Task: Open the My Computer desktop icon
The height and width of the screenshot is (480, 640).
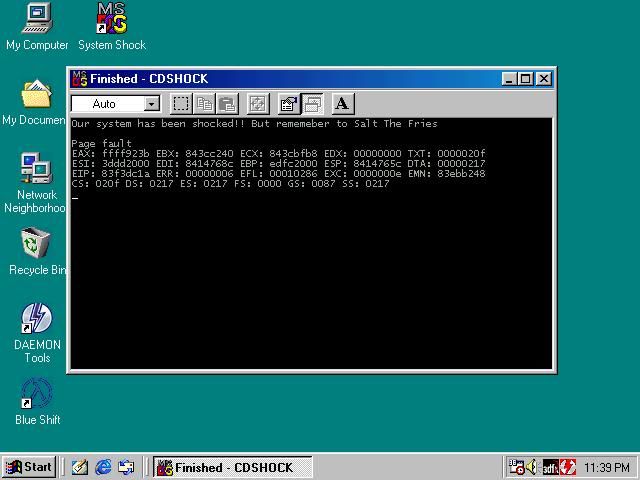Action: (37, 26)
